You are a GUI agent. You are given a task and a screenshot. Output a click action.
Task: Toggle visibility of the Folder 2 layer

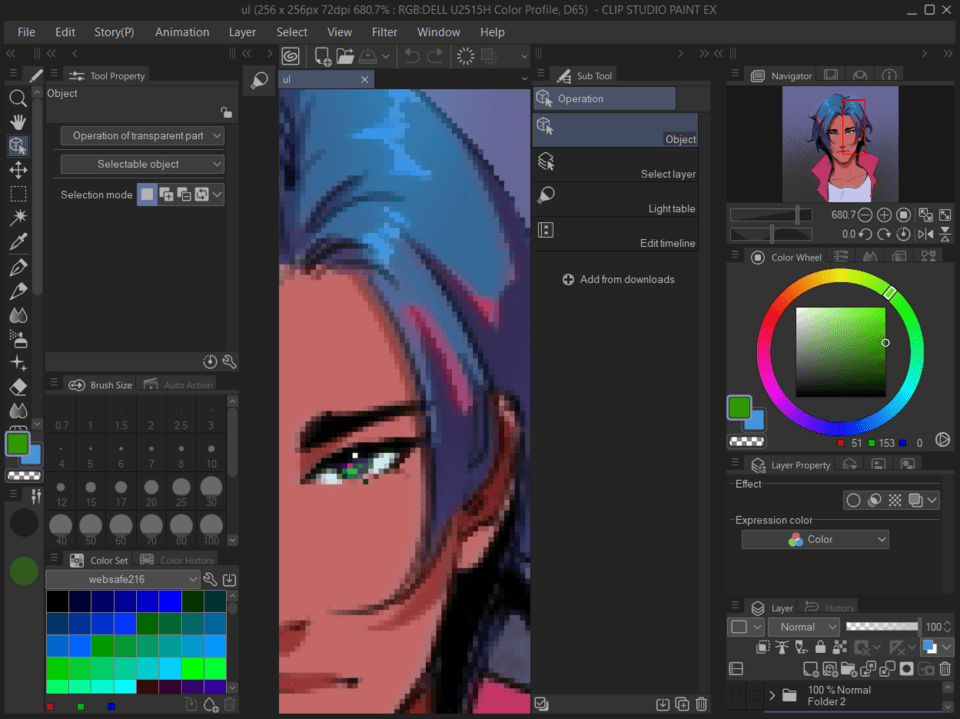tap(736, 696)
